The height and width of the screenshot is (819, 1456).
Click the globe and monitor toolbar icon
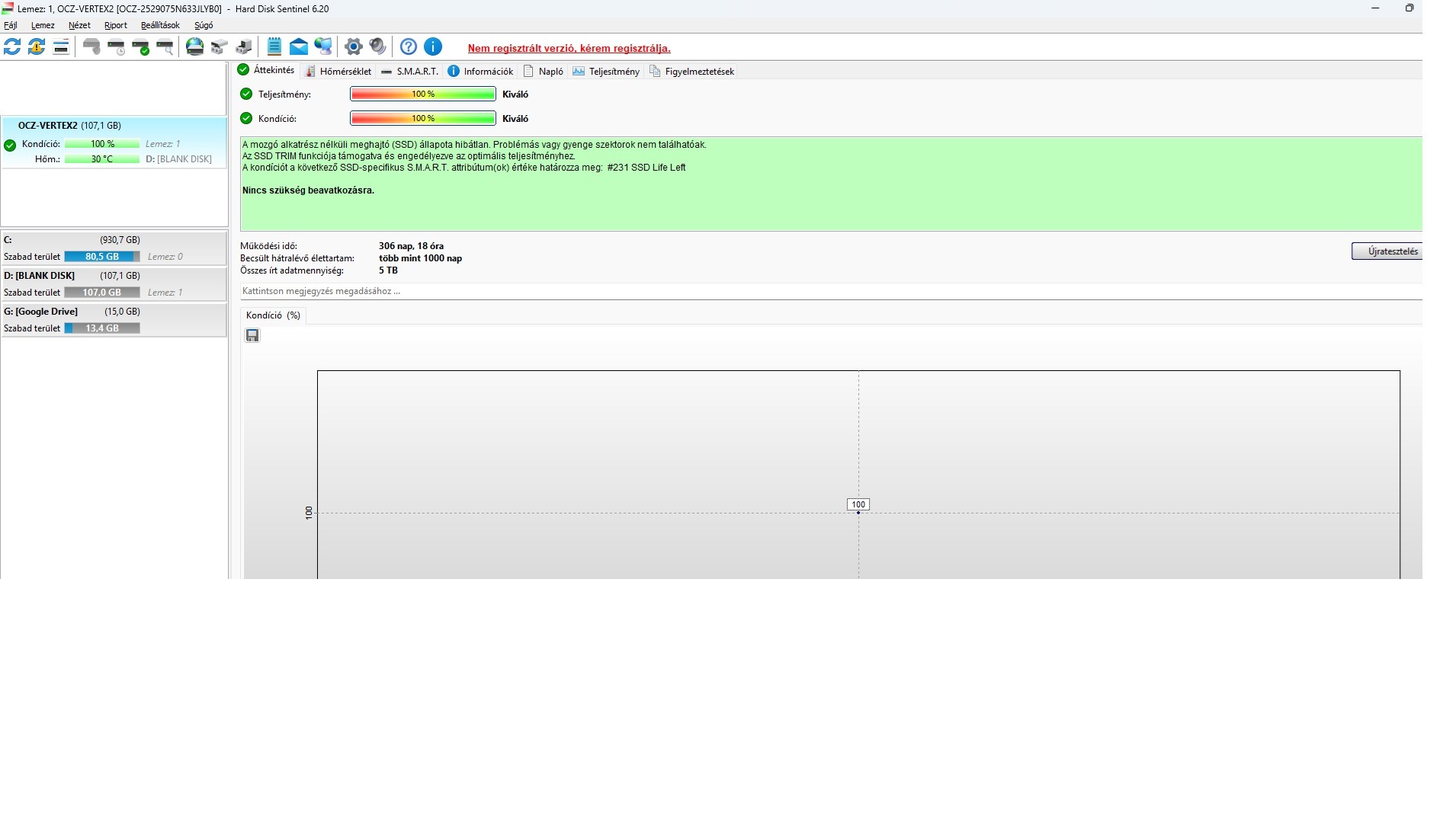[x=323, y=46]
